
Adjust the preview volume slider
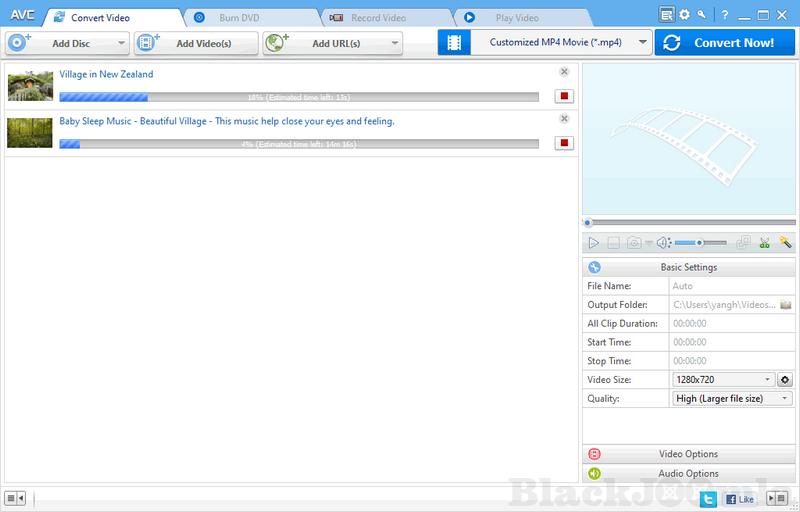(699, 243)
